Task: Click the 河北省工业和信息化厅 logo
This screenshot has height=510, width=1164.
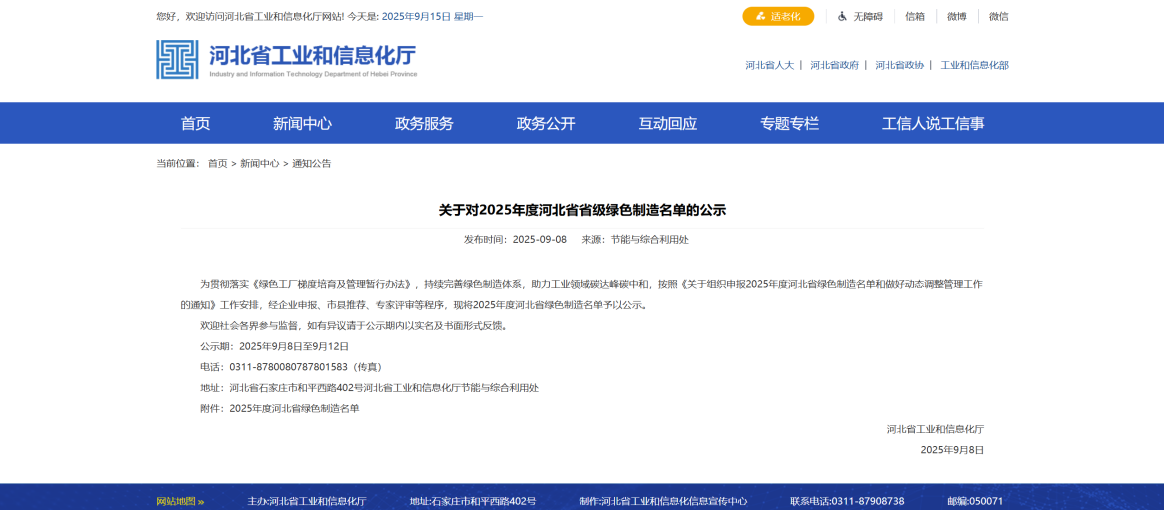Action: pos(286,60)
